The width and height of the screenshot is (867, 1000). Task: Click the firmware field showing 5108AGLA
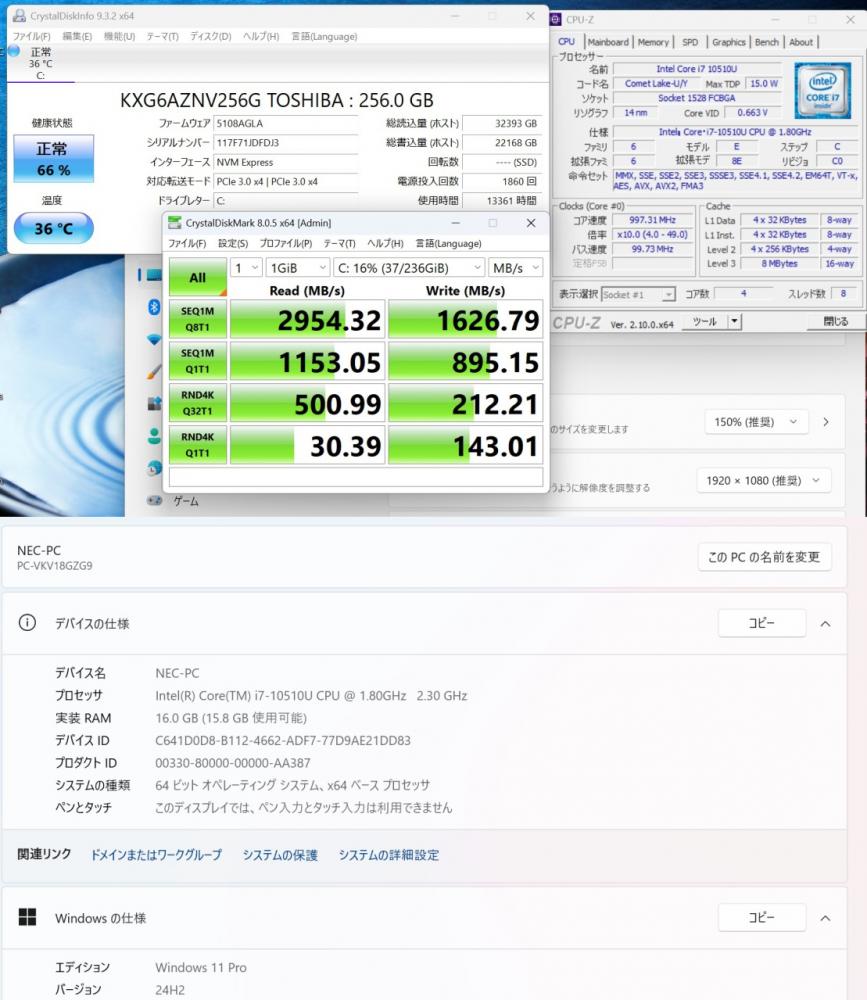(x=286, y=124)
